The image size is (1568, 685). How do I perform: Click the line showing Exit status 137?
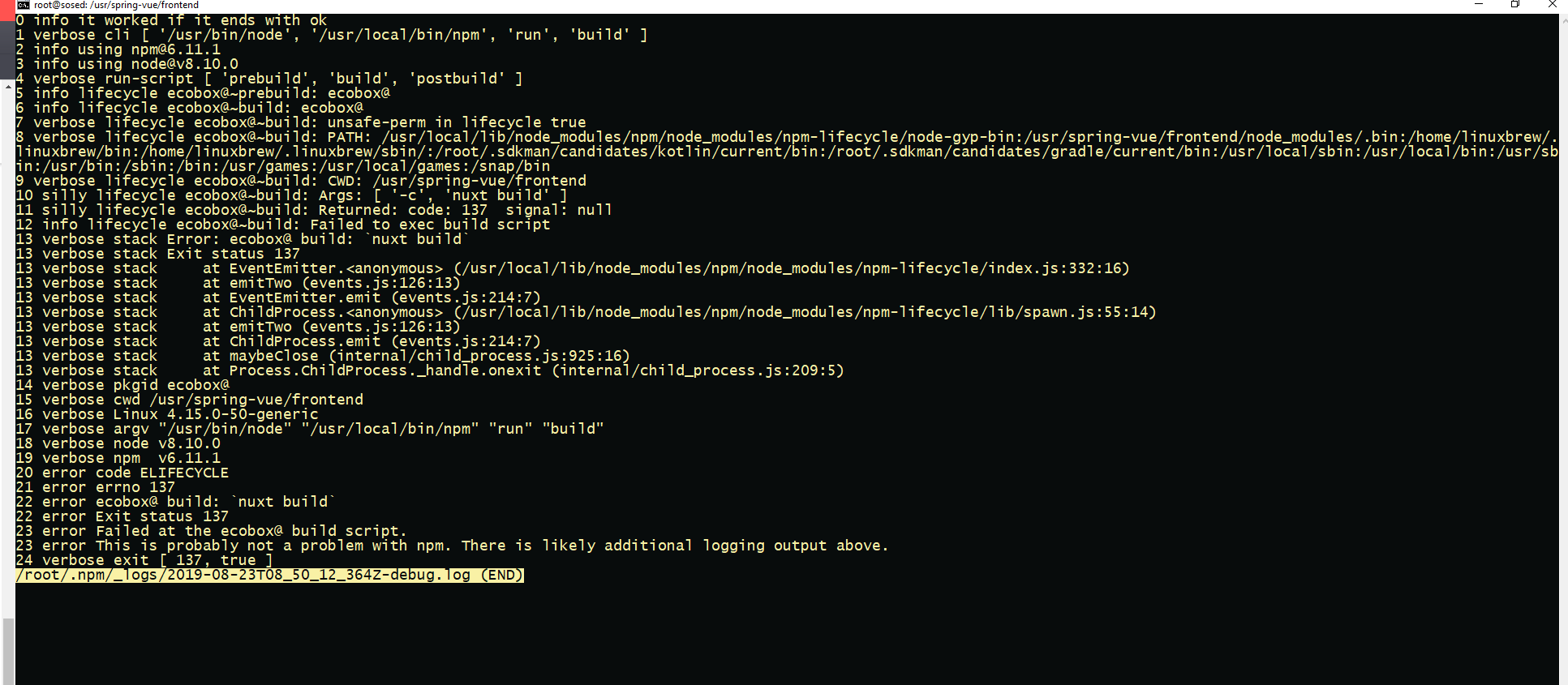[158, 253]
